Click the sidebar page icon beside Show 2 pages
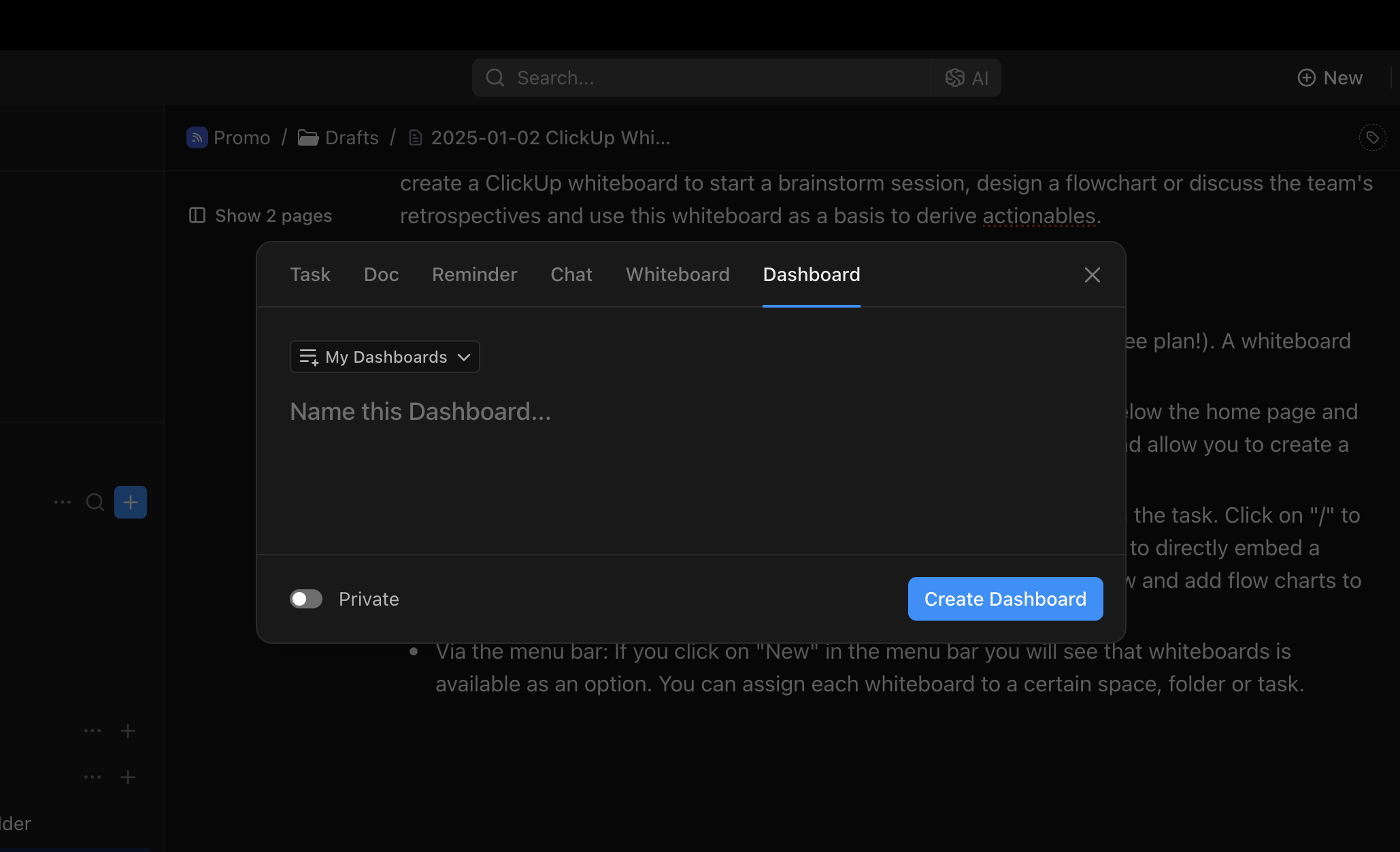 pos(197,216)
